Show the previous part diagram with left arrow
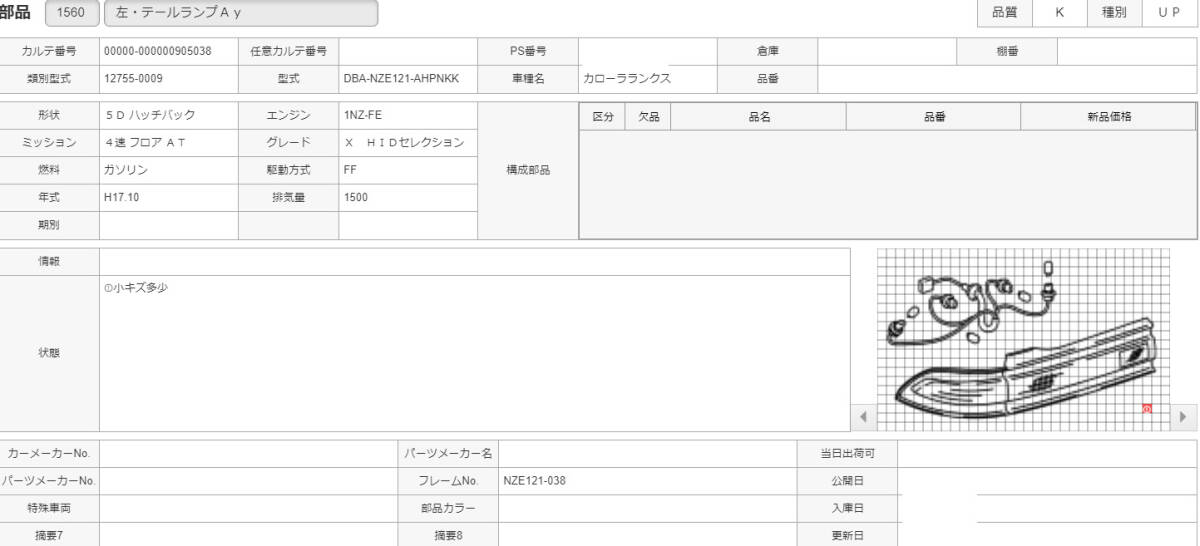1200x546 pixels. tap(863, 417)
